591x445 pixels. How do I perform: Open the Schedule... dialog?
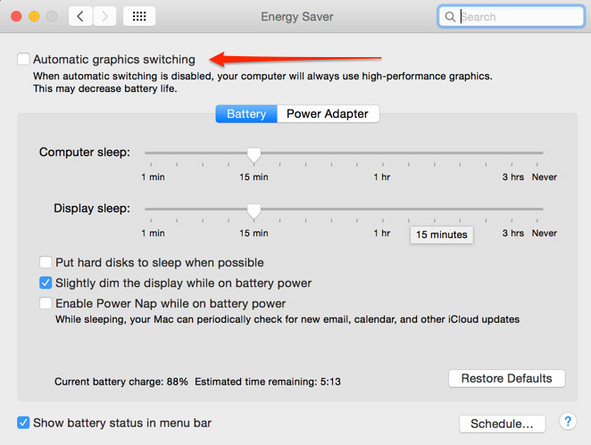[x=502, y=424]
